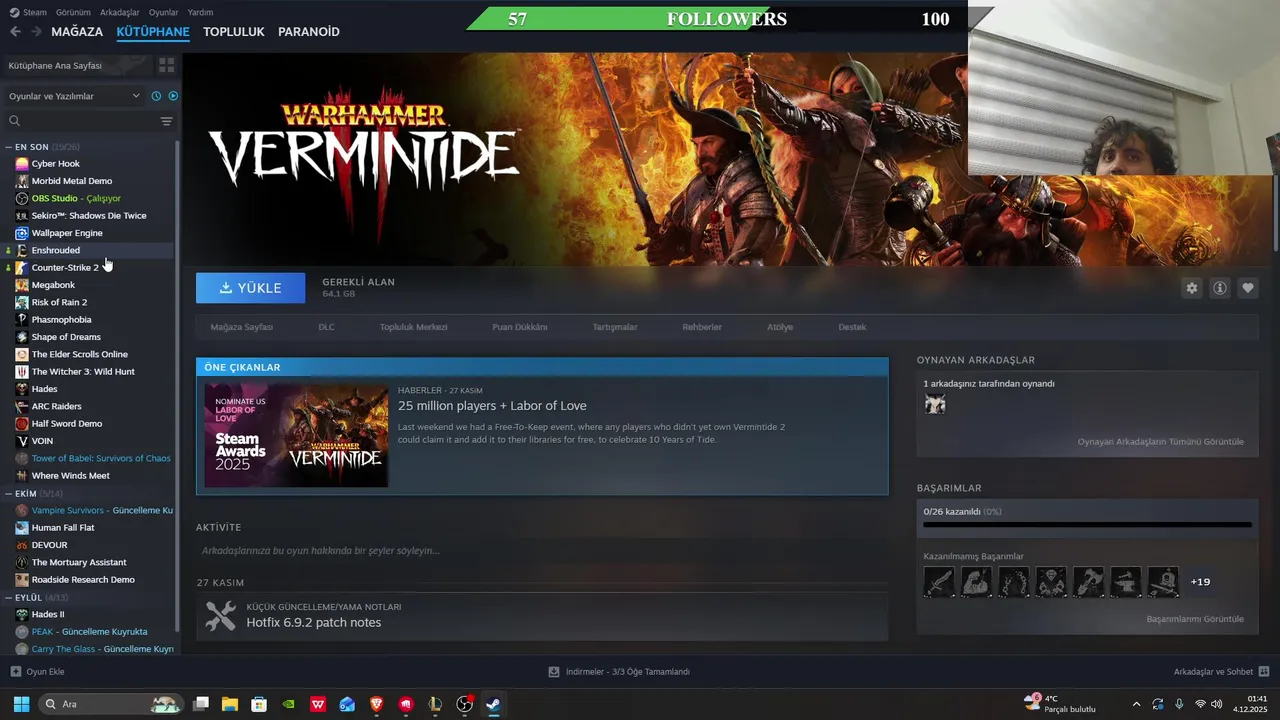The image size is (1280, 720).
Task: Open the PARANOİD profile tab
Action: pyautogui.click(x=309, y=32)
